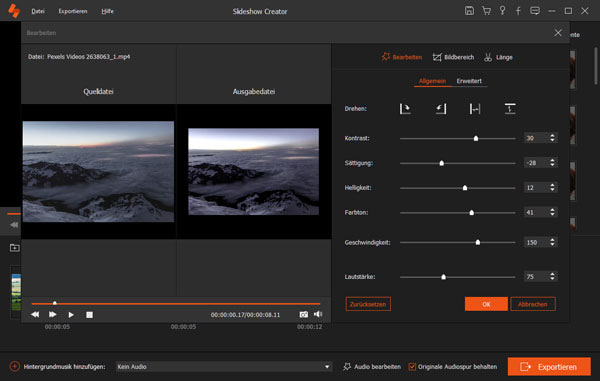Click the add folder icon on left
Viewport: 600px width, 381px height.
[x=15, y=248]
